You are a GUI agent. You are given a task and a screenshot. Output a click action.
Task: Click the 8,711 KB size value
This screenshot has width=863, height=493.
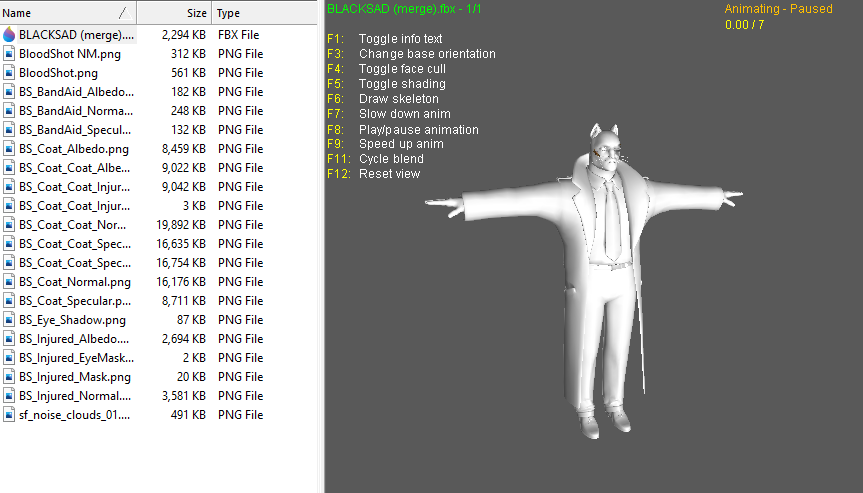pos(183,300)
